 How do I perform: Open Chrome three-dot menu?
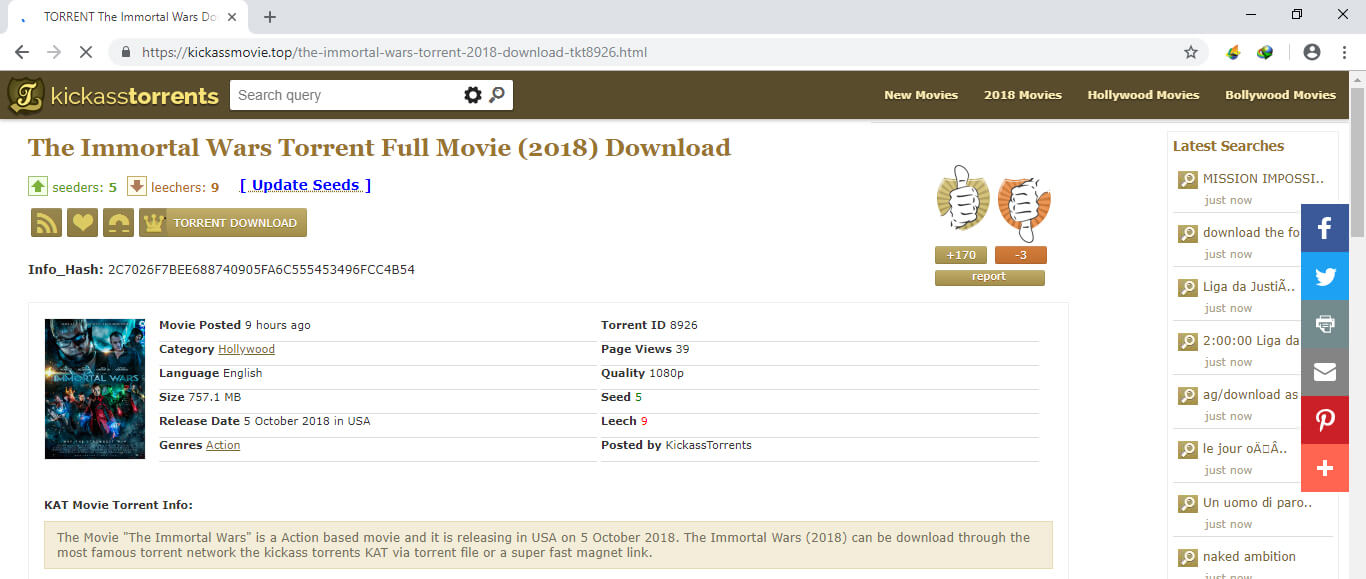[1343, 52]
